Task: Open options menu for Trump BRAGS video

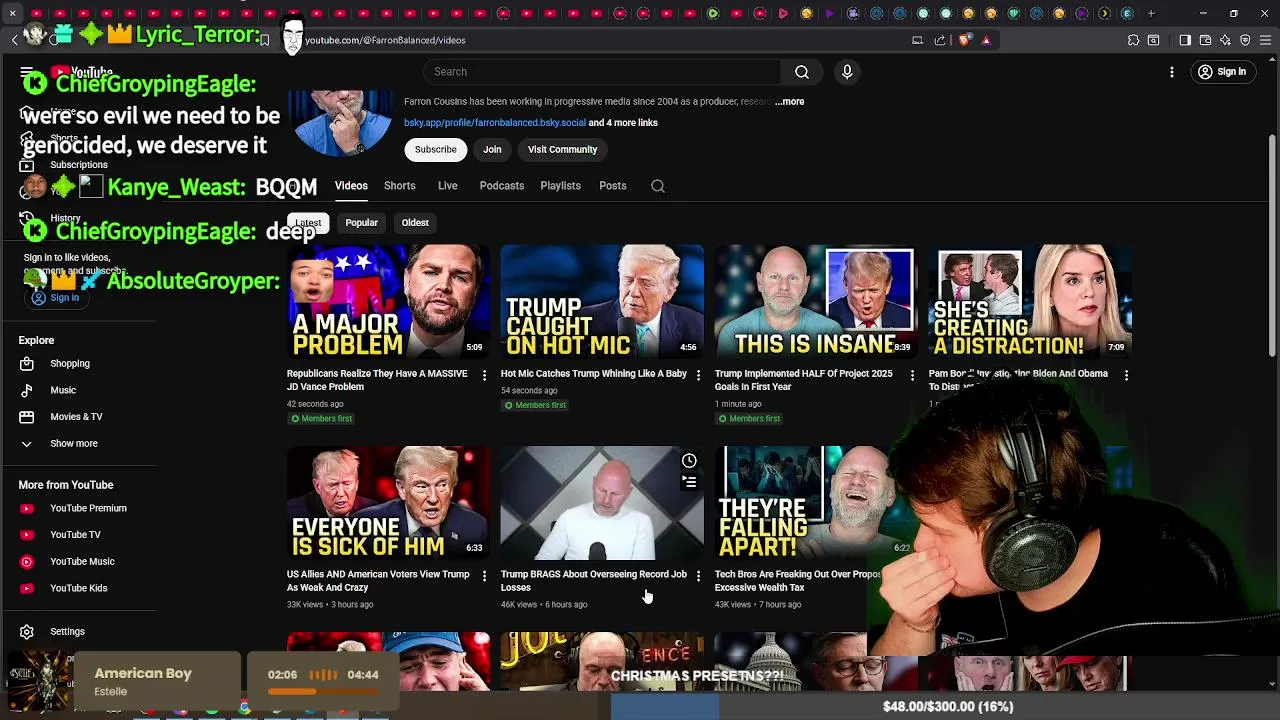Action: point(698,576)
